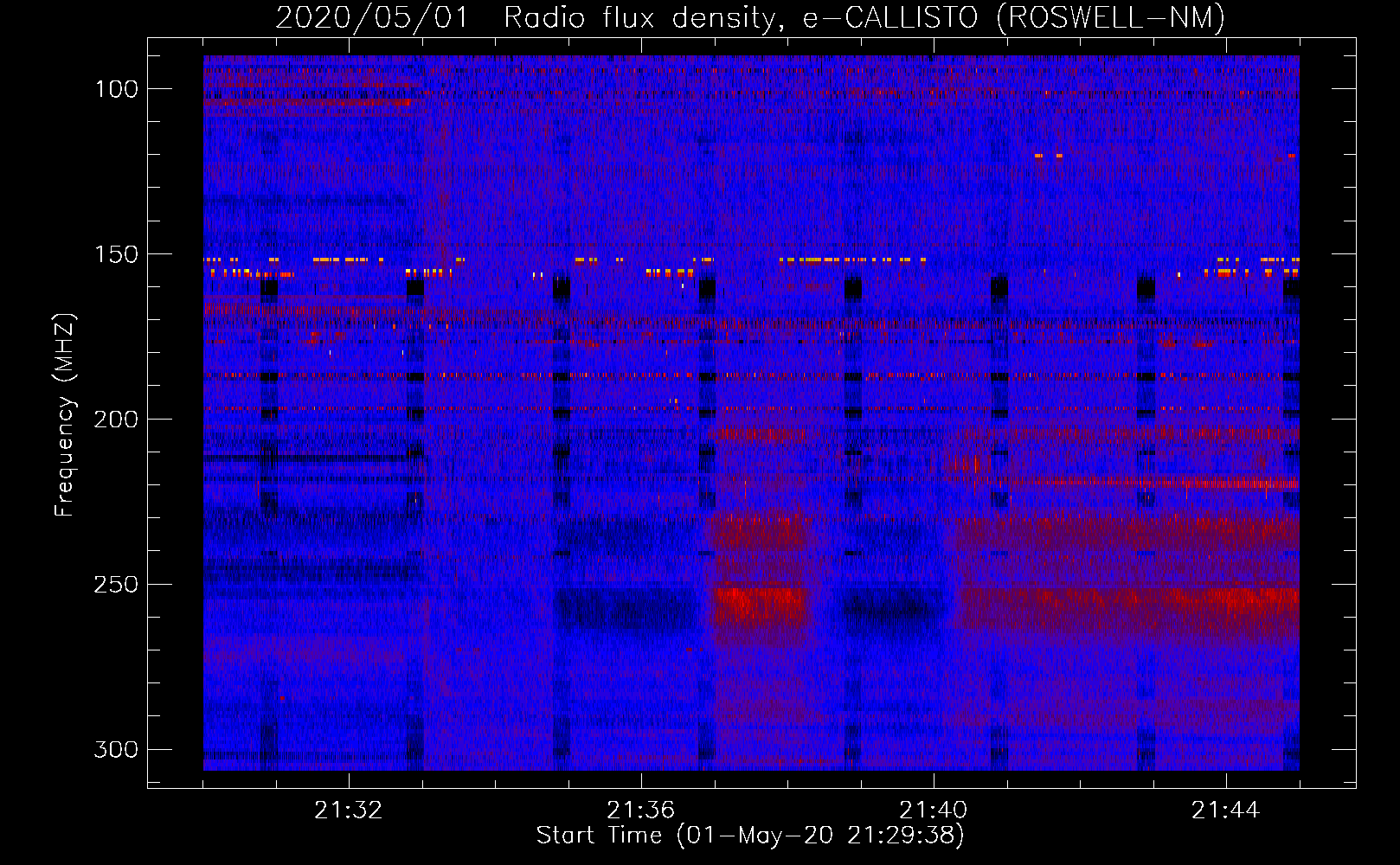This screenshot has height=865, width=1400.
Task: Click the 21:40 time tick label
Action: click(x=934, y=811)
